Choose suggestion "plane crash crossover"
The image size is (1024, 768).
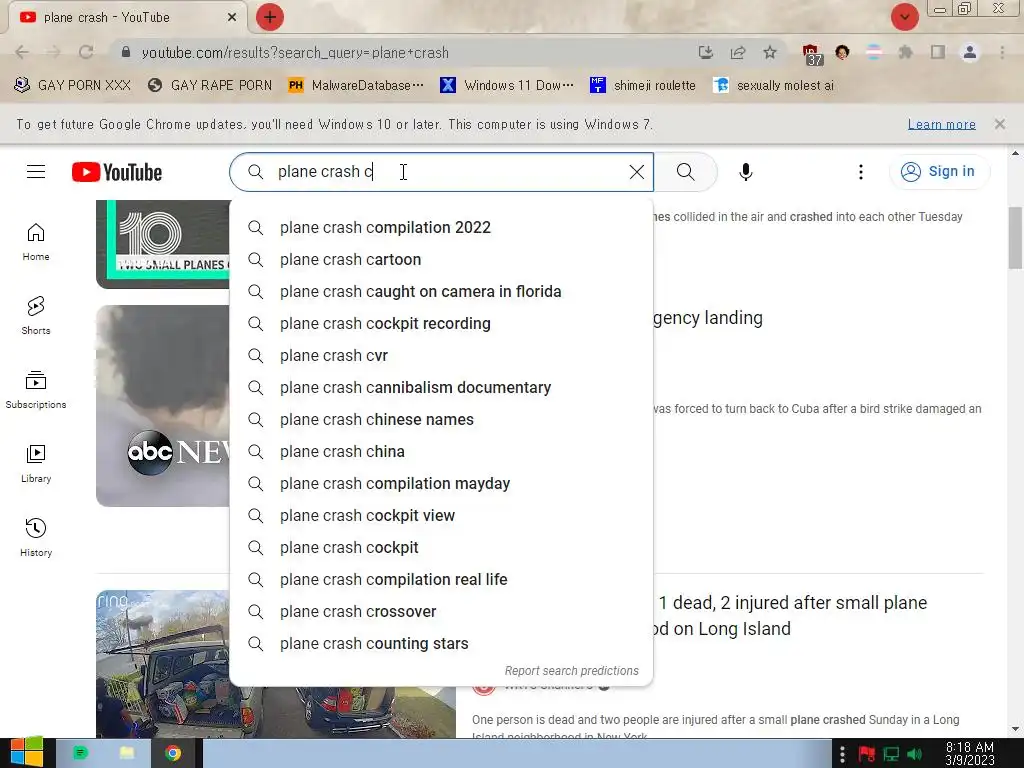441,611
